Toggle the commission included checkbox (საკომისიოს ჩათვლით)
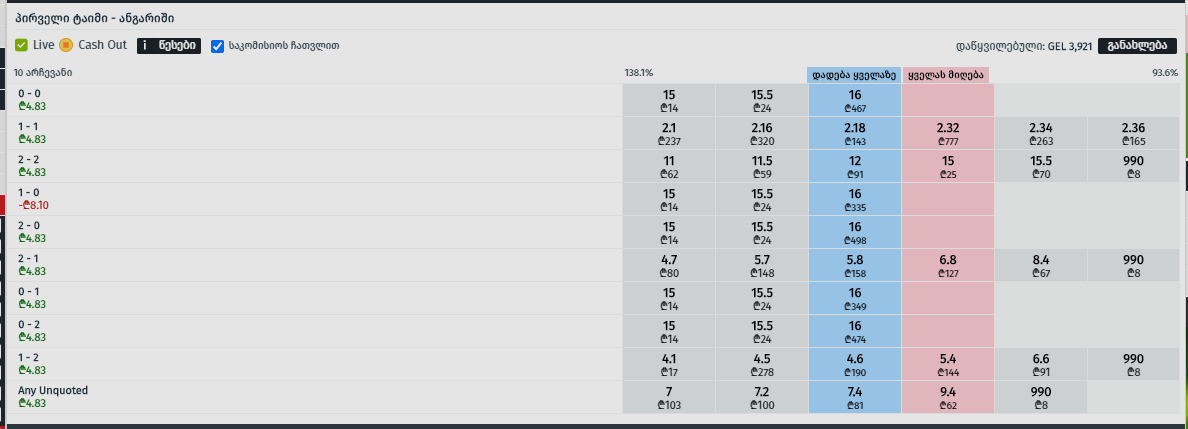Image resolution: width=1188 pixels, height=429 pixels. click(x=218, y=46)
